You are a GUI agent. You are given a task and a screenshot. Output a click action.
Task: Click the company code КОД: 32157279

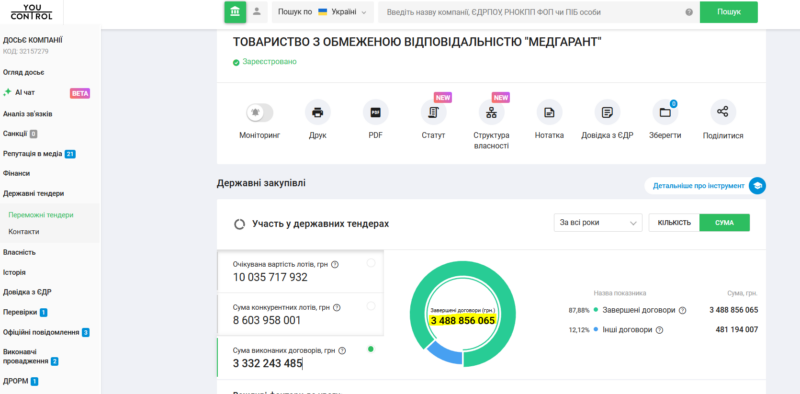pyautogui.click(x=26, y=52)
